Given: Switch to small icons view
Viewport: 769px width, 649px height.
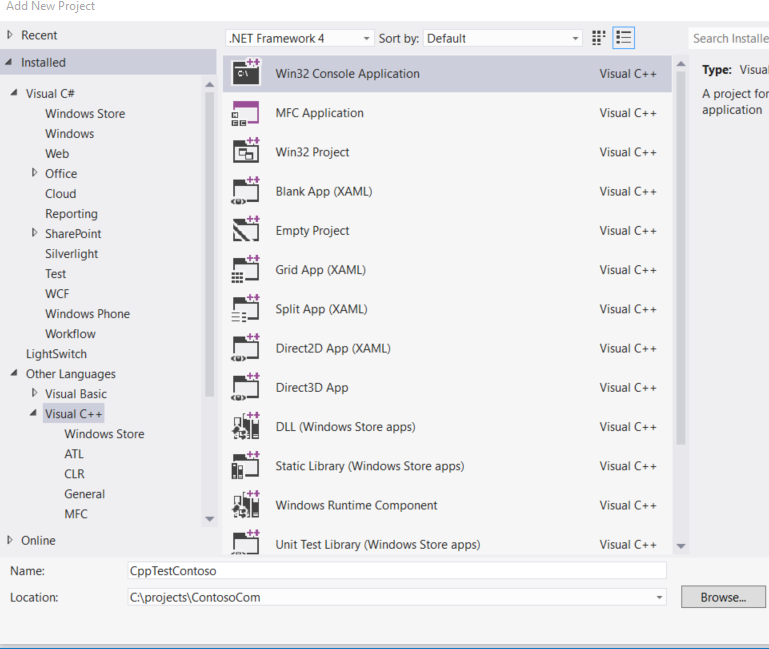Looking at the screenshot, I should [x=599, y=38].
